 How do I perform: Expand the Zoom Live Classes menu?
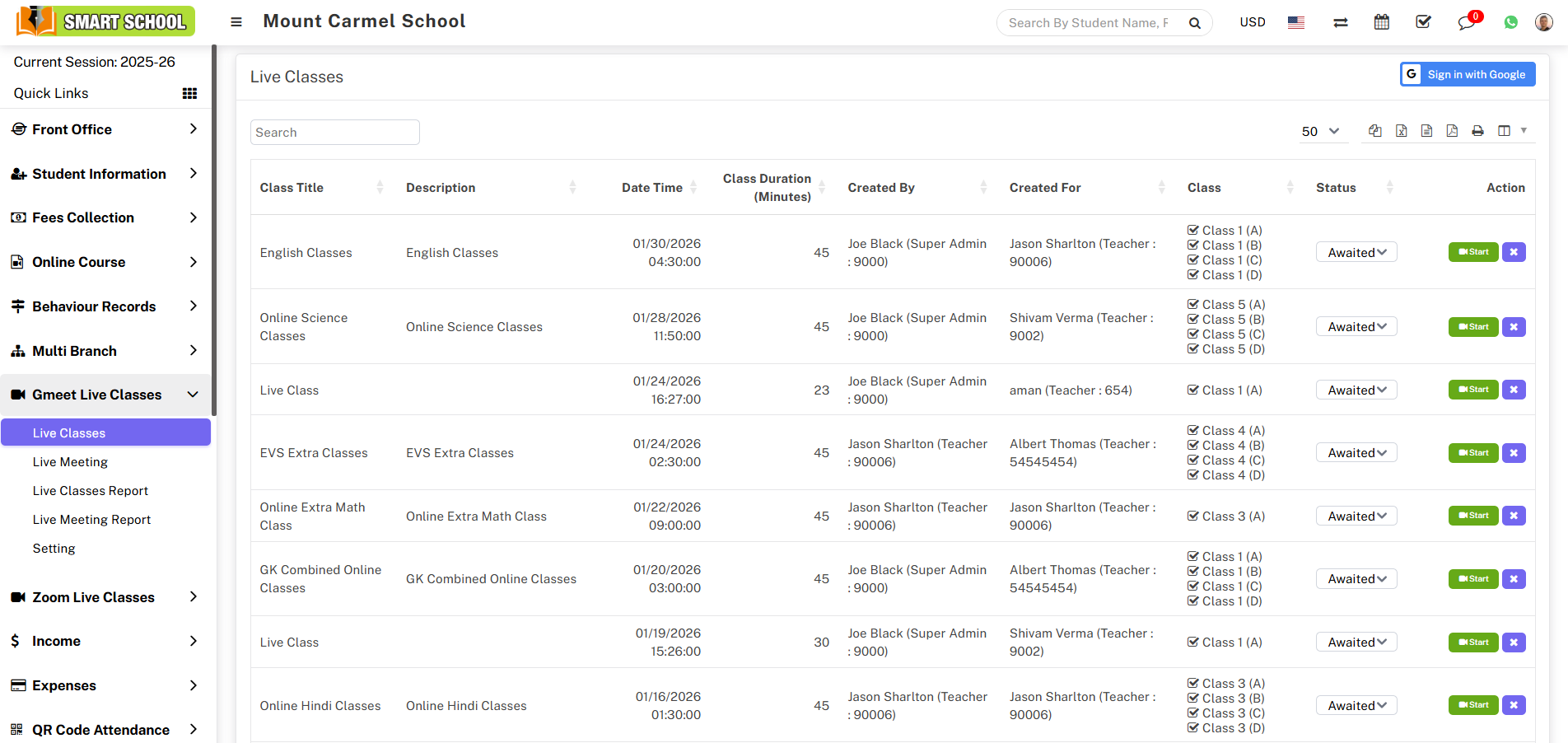105,597
